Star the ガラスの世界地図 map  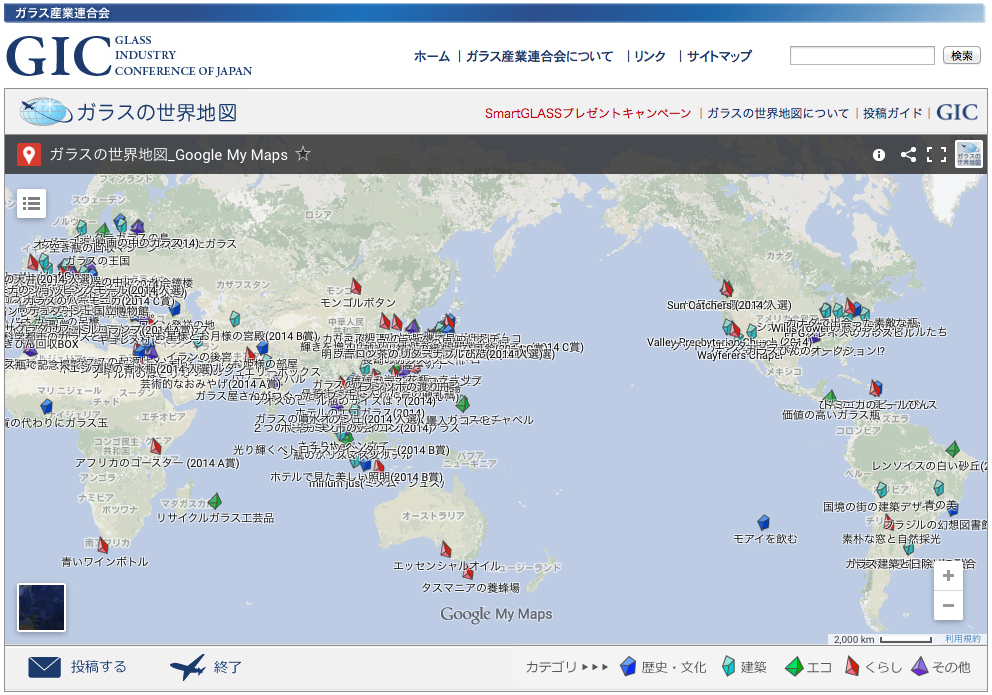point(304,154)
